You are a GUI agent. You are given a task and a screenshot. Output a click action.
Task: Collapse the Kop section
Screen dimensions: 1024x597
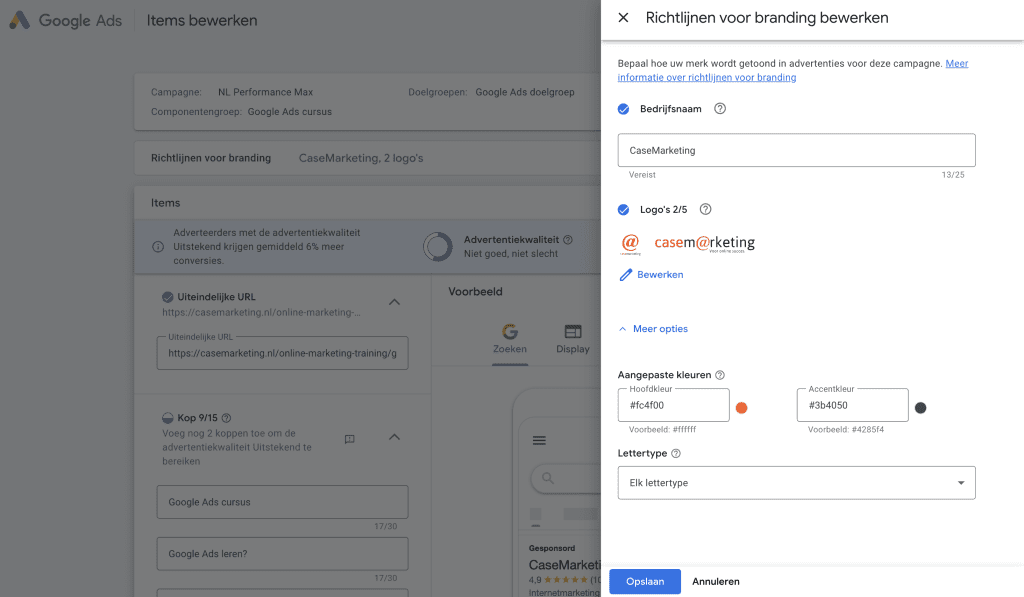[x=394, y=437]
